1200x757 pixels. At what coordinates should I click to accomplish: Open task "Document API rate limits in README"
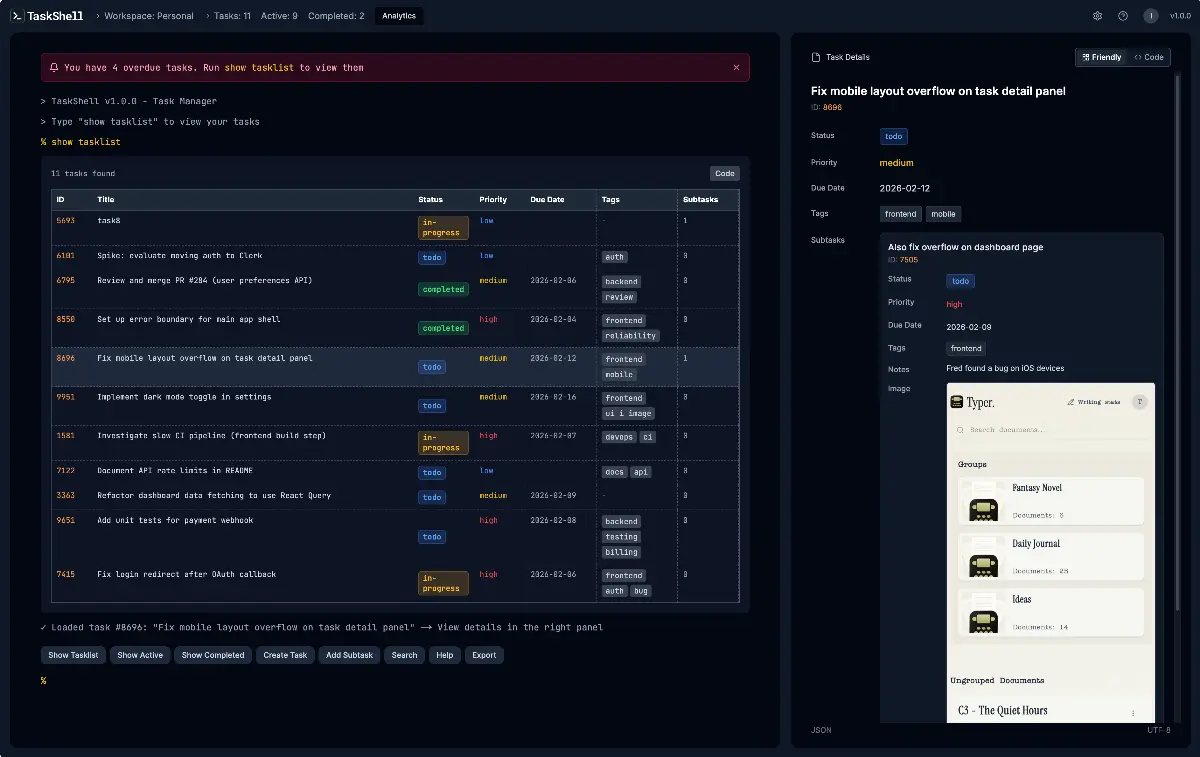coord(175,471)
